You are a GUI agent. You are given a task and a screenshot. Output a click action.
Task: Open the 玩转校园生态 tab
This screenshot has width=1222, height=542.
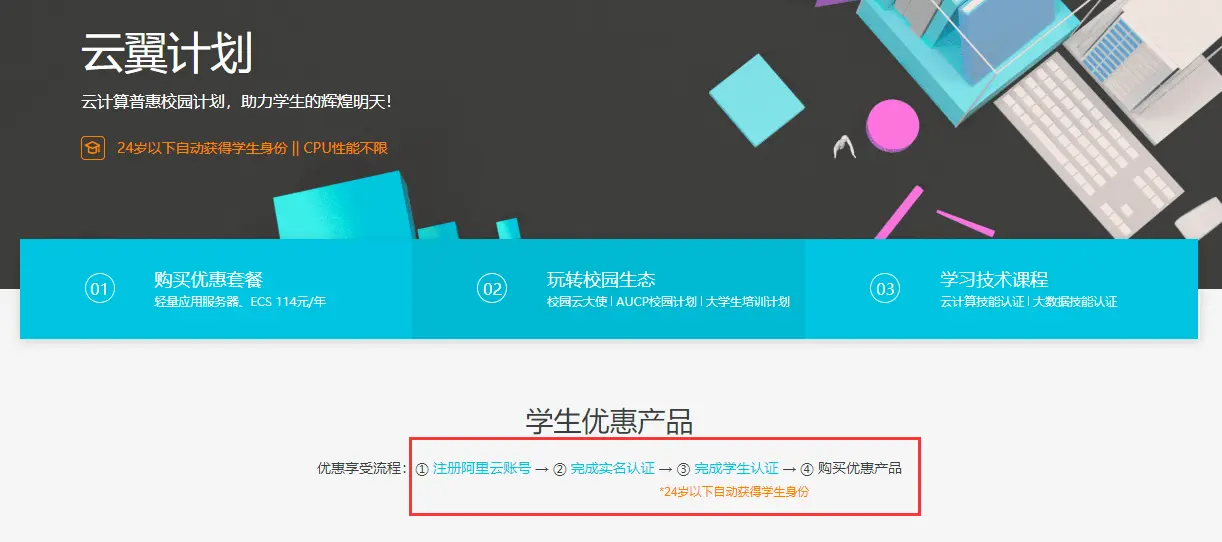click(608, 289)
